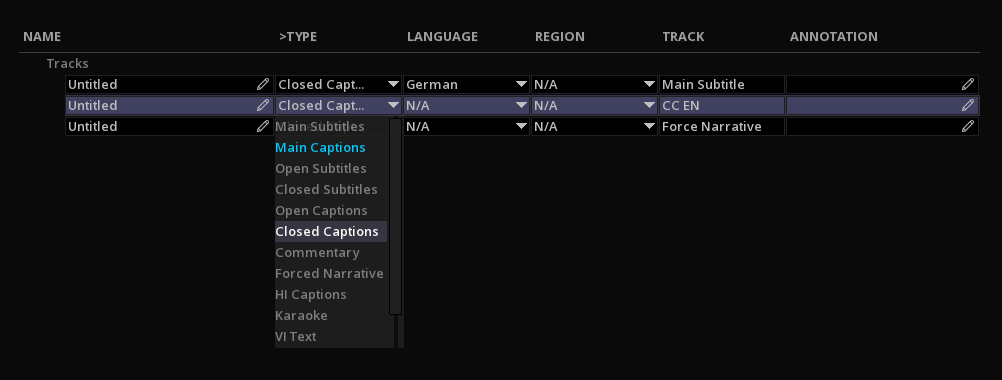Select Karaoke in the type list

(301, 315)
